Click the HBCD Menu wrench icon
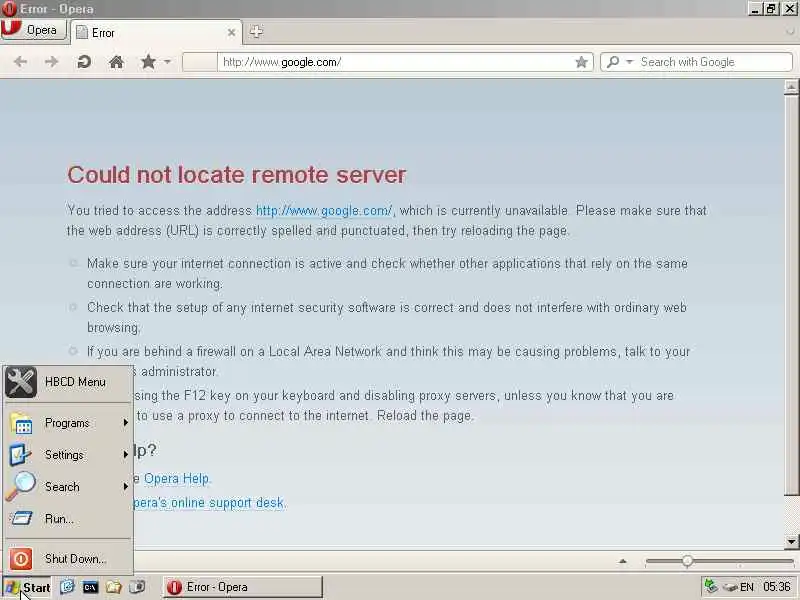This screenshot has width=800, height=600. click(x=21, y=382)
